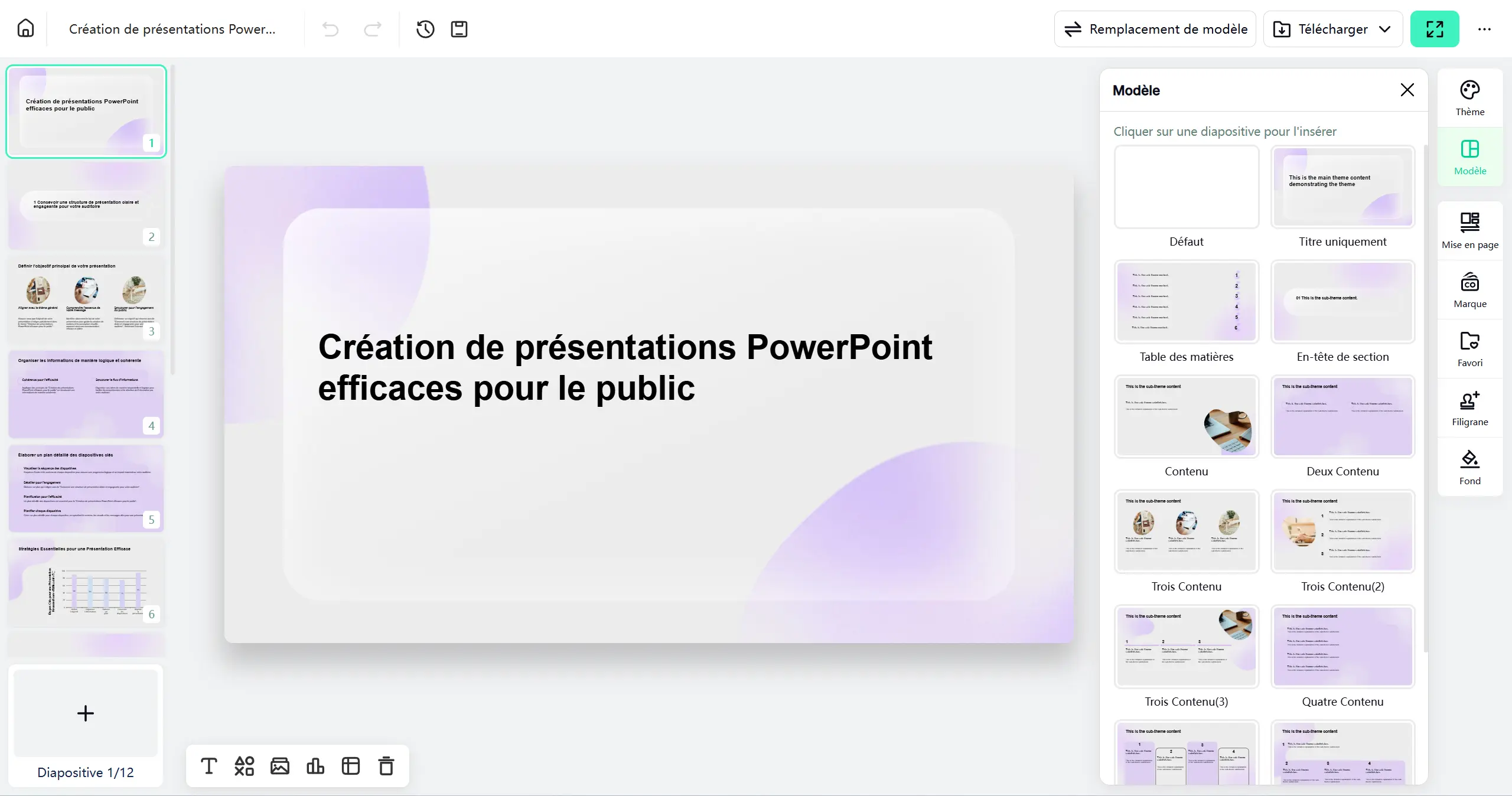
Task: Start fullscreen presentation mode
Action: (1435, 29)
